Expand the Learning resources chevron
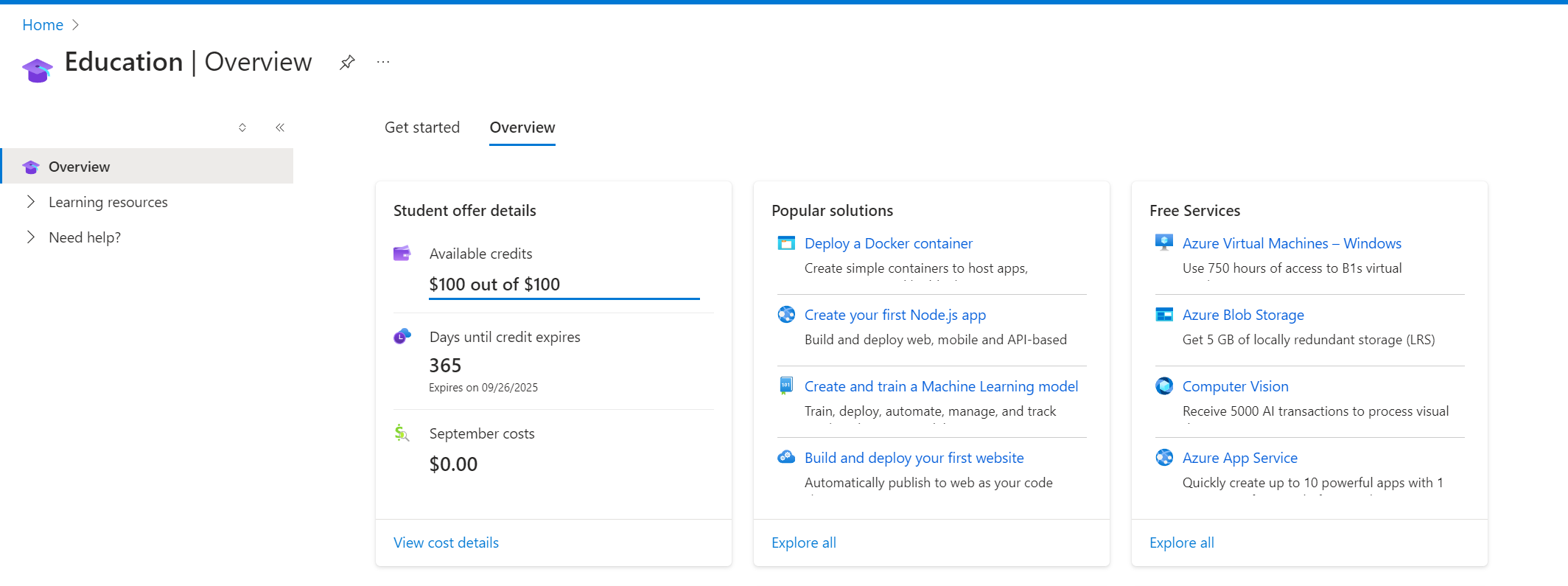 [x=31, y=202]
